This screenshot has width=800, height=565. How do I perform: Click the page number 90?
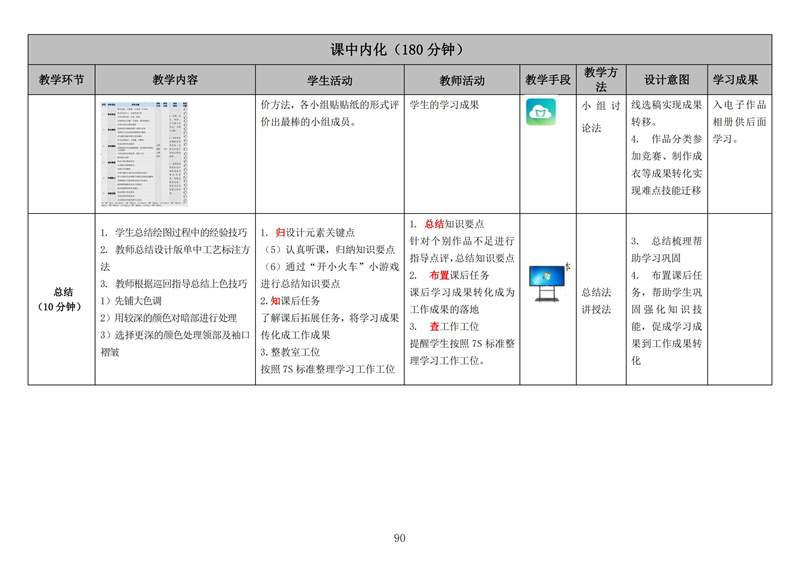pyautogui.click(x=399, y=538)
